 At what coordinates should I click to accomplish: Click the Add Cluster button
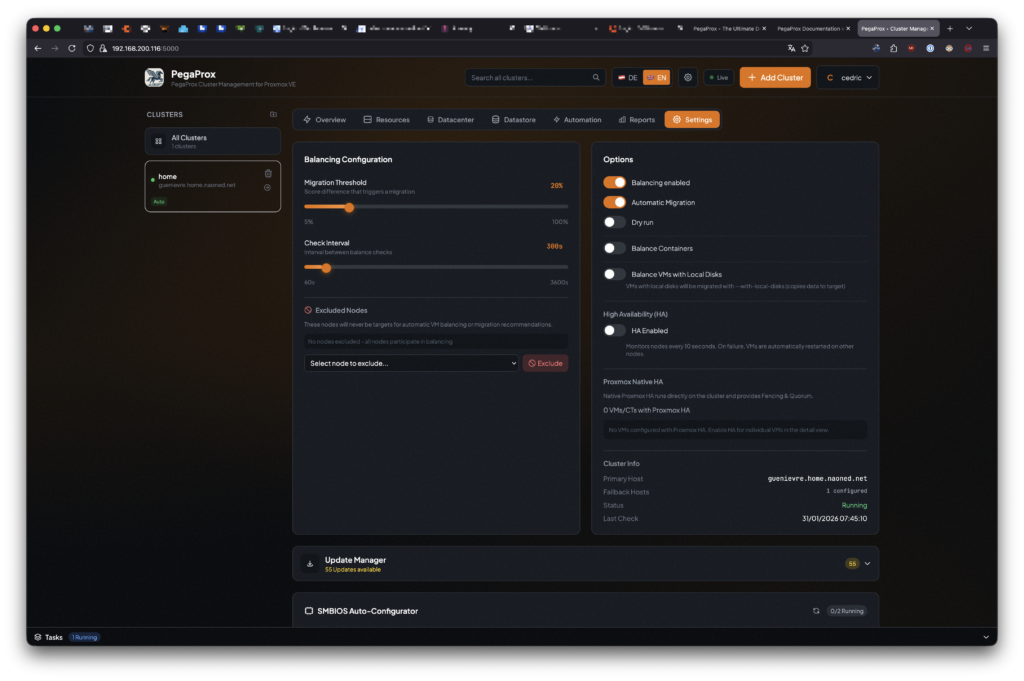pos(775,77)
